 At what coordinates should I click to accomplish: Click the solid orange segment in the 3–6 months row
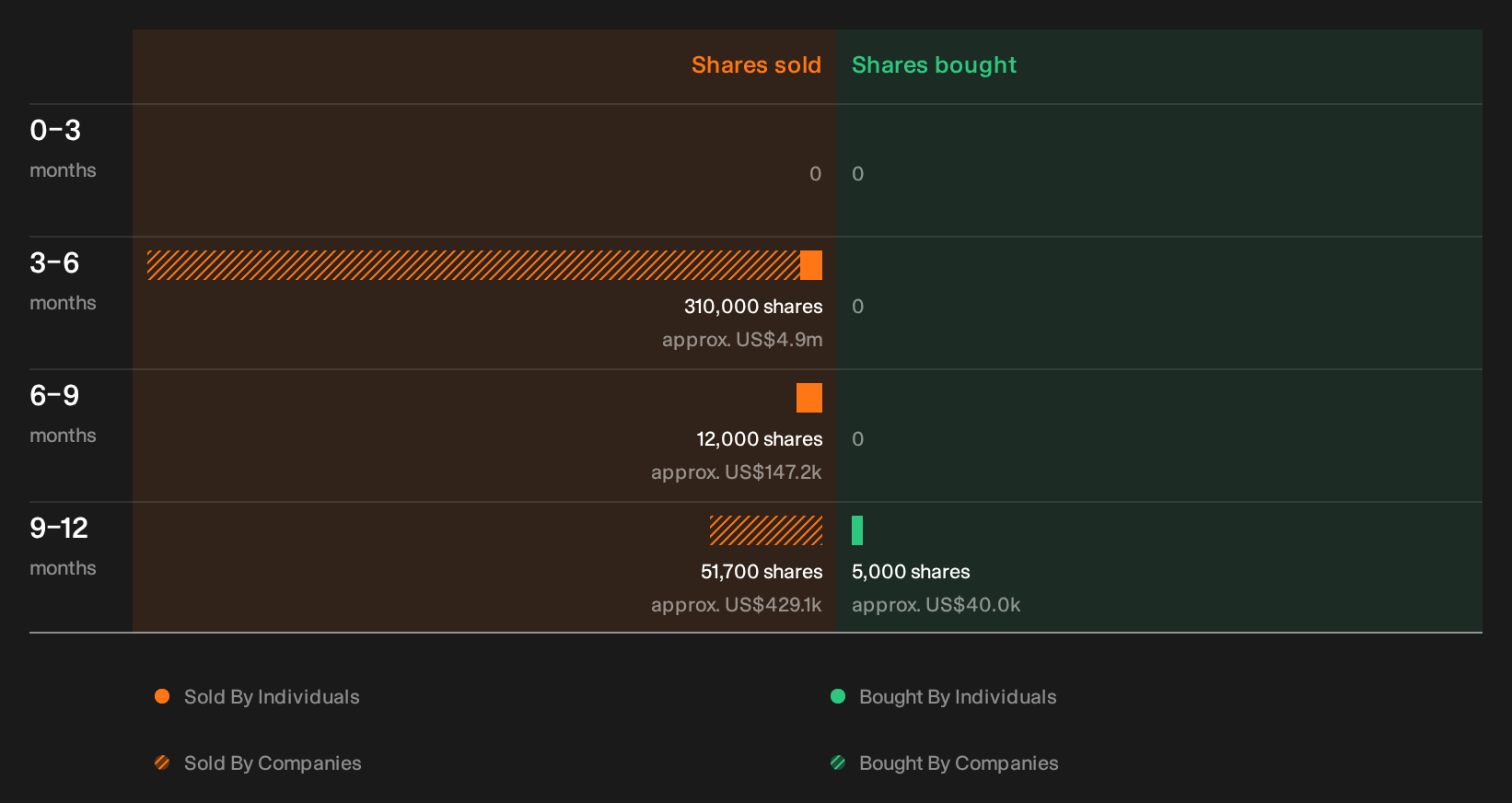pyautogui.click(x=811, y=265)
